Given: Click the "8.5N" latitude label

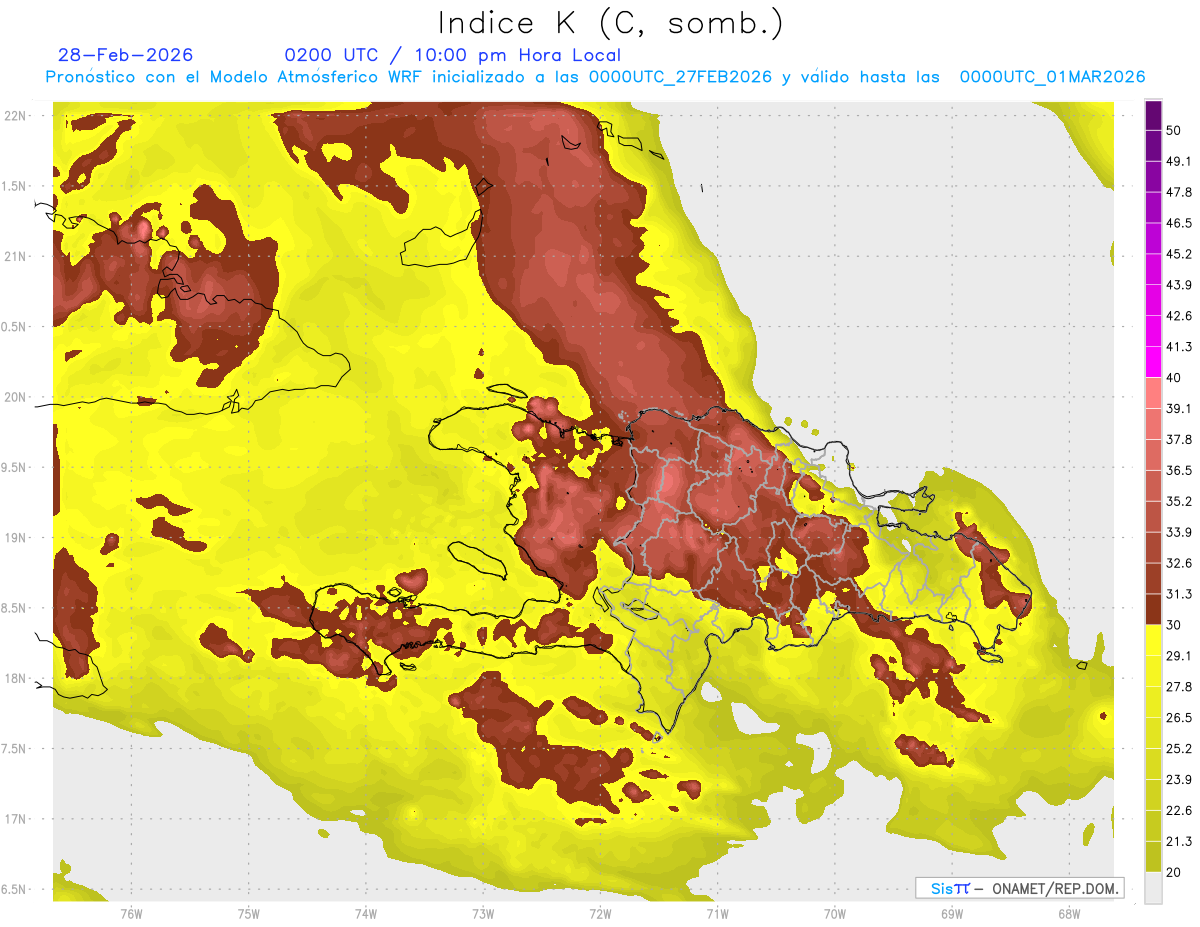Looking at the screenshot, I should tap(15, 608).
